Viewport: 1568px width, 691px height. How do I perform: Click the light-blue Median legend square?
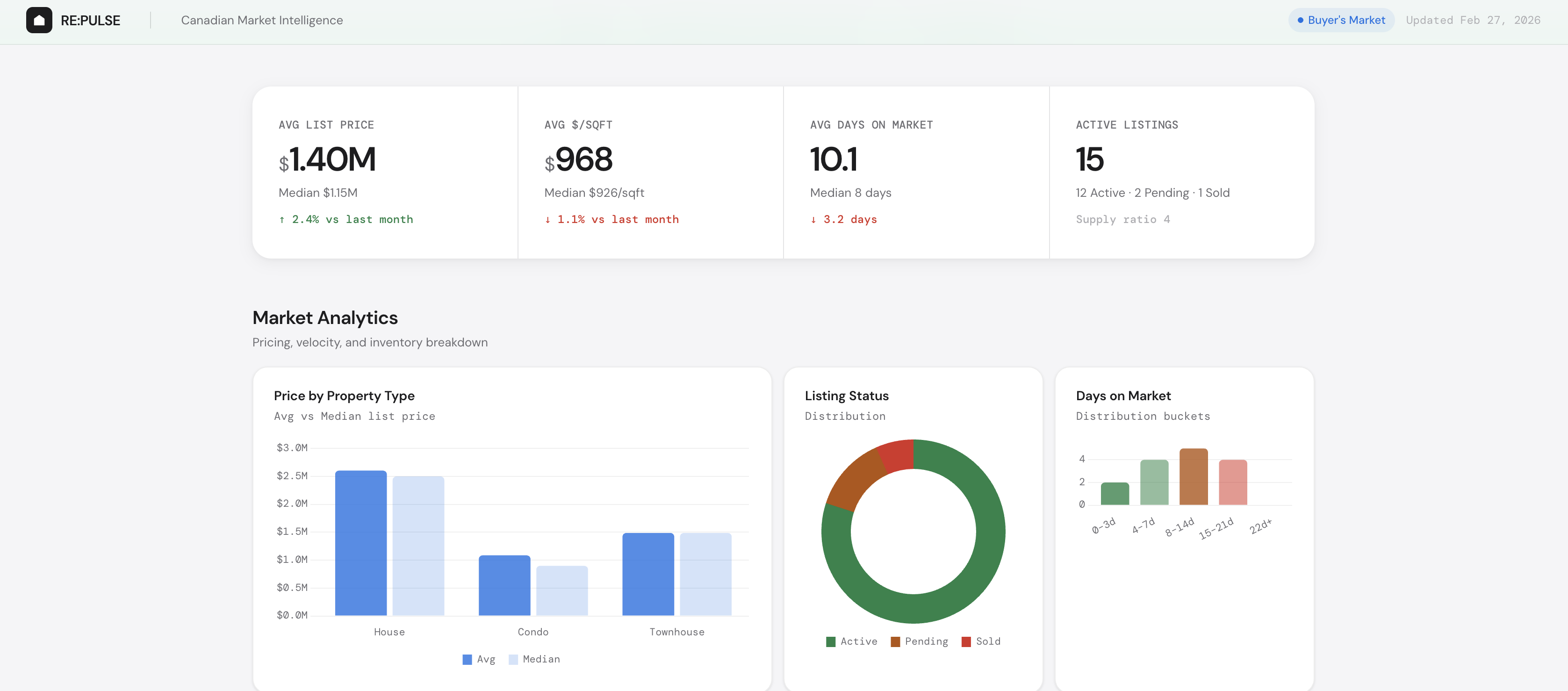pos(513,659)
